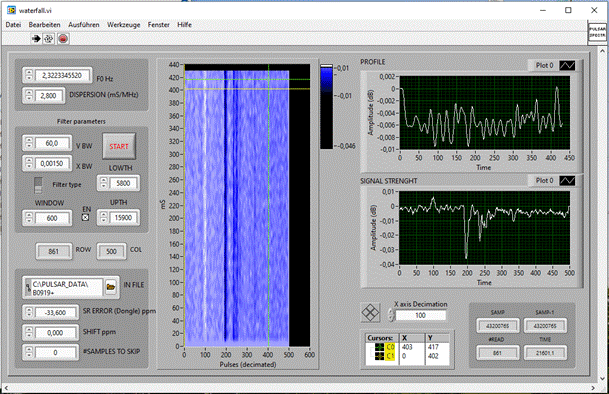Viewport: 609px width, 394px height.
Task: Click the TIME indicator showing 21601,1
Action: [x=545, y=353]
